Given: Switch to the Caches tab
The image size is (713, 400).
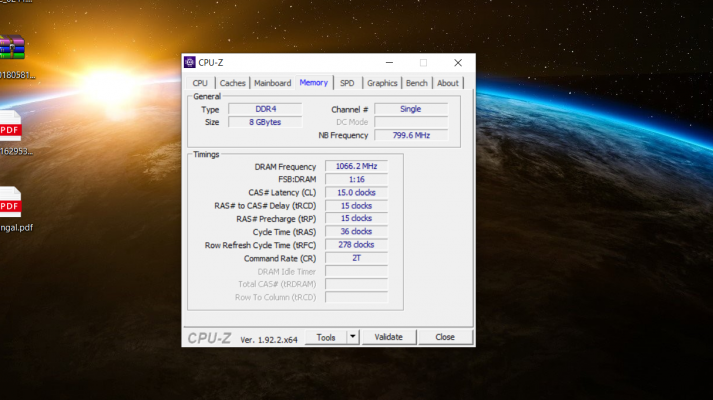Looking at the screenshot, I should click(x=232, y=83).
